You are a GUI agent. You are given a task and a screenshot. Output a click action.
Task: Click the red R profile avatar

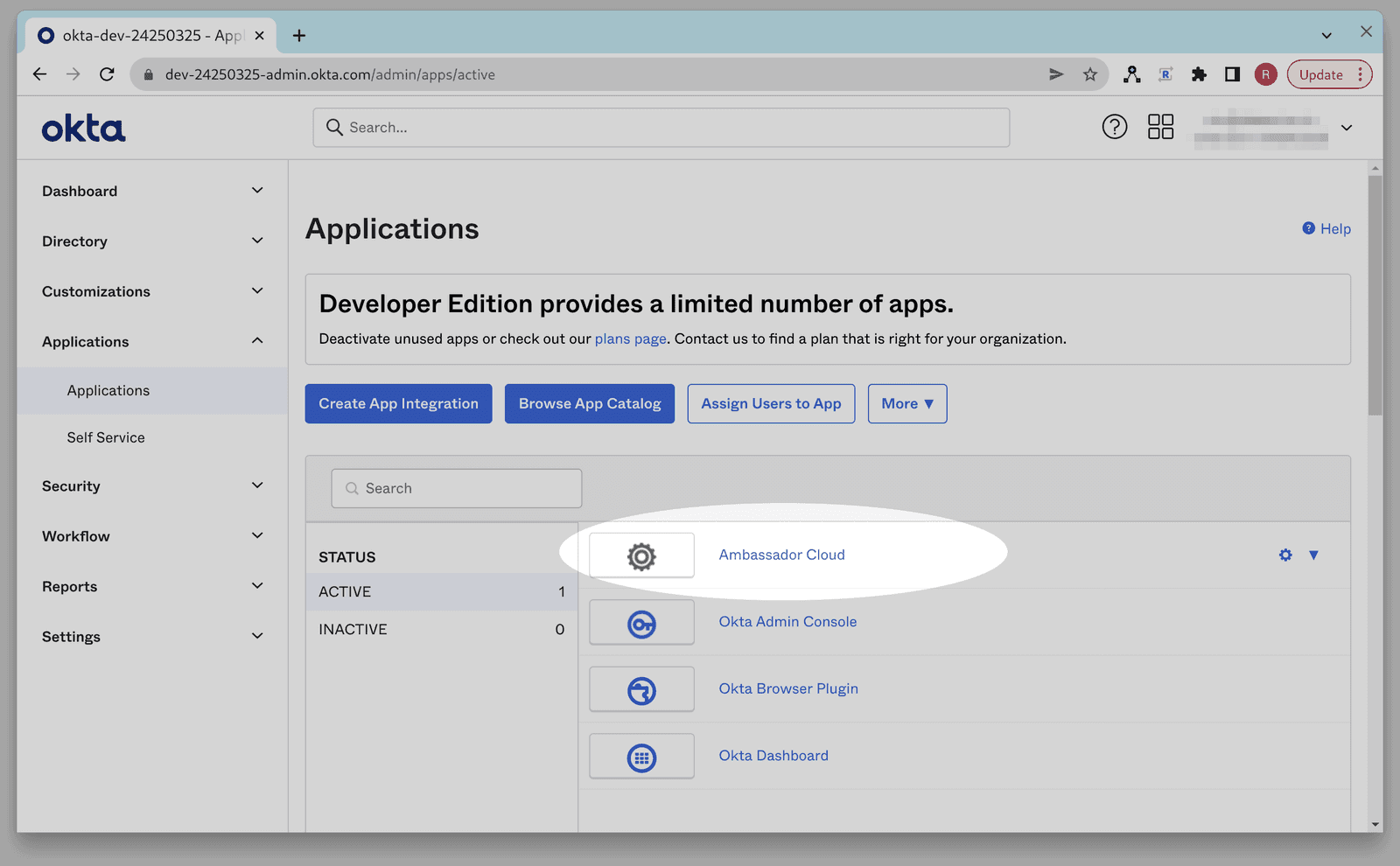pos(1265,74)
